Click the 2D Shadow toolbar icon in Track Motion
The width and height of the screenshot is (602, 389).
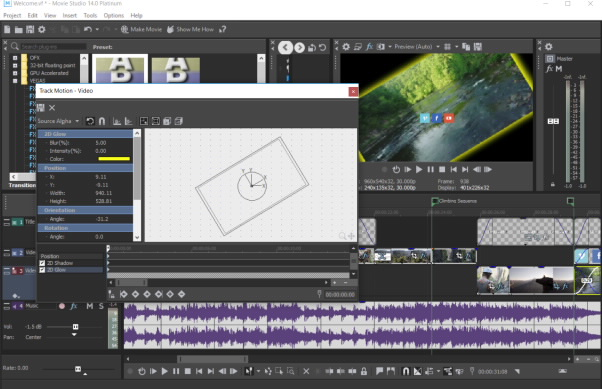pyautogui.click(x=167, y=121)
